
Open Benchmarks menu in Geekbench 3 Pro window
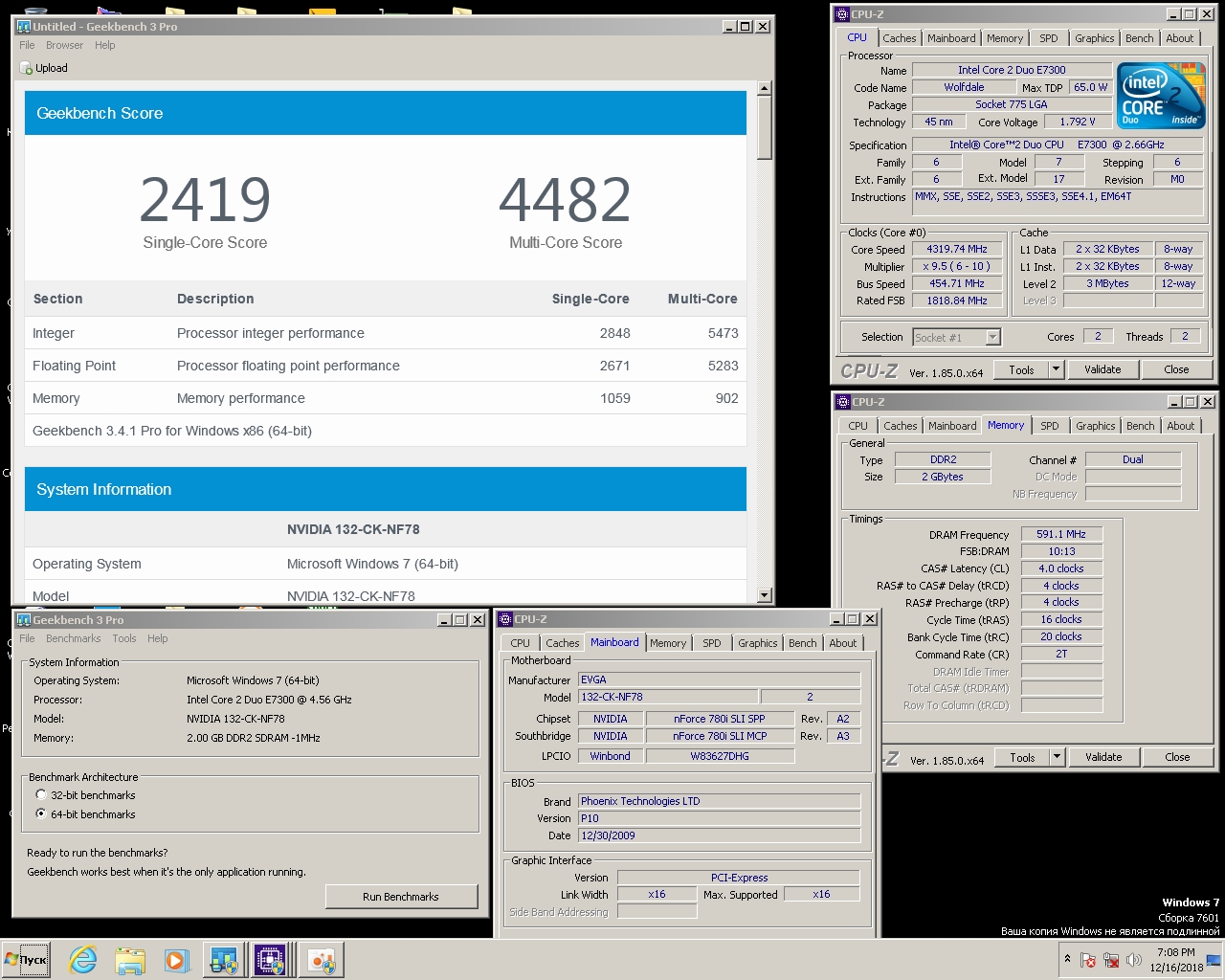coord(73,638)
